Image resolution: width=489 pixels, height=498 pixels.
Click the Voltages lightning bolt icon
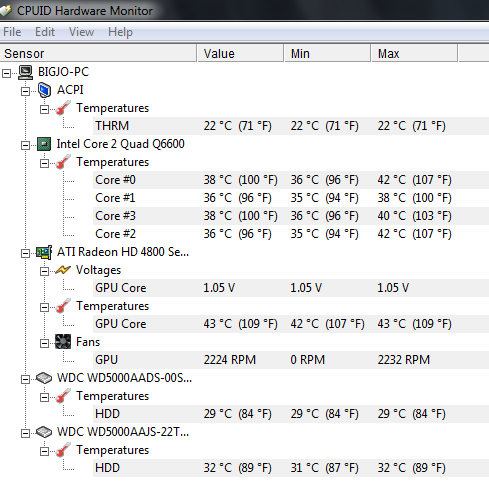click(63, 270)
